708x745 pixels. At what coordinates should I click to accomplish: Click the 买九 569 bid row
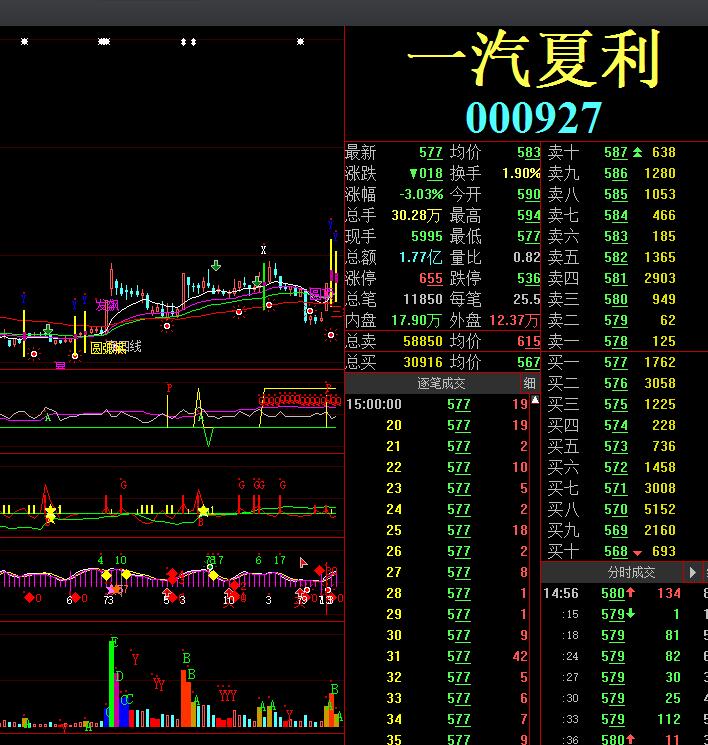tap(612, 530)
